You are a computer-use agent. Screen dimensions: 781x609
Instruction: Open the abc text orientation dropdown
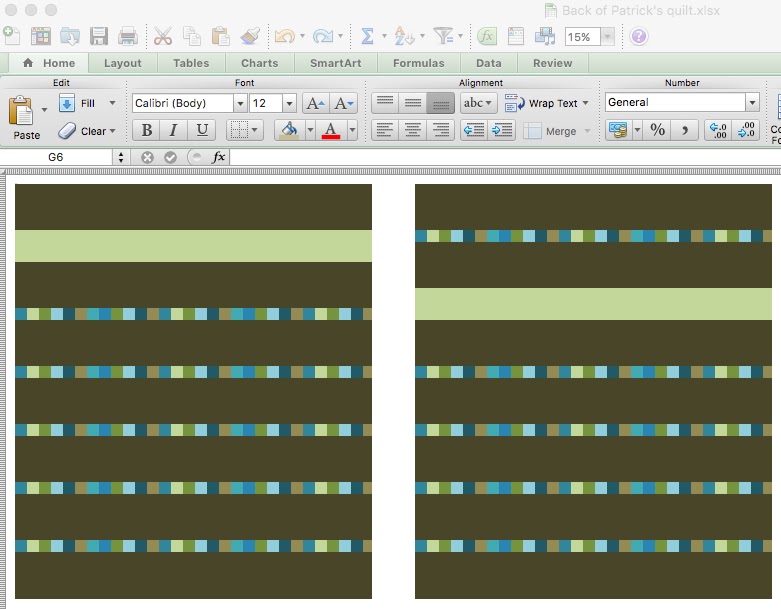(478, 103)
